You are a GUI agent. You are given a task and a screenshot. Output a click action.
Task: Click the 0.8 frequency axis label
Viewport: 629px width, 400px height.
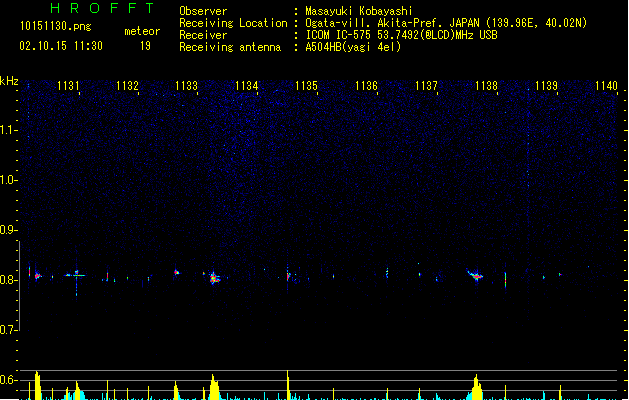[x=8, y=280]
